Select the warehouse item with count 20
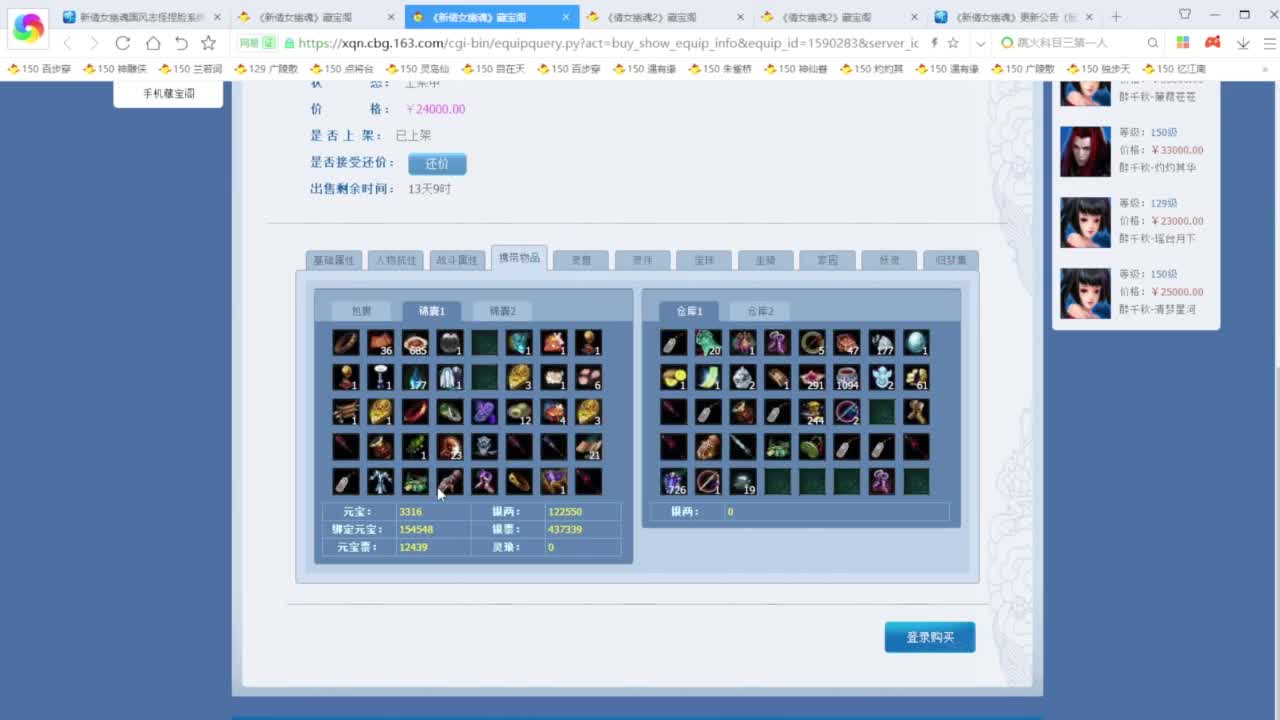The height and width of the screenshot is (720, 1280). [x=708, y=343]
